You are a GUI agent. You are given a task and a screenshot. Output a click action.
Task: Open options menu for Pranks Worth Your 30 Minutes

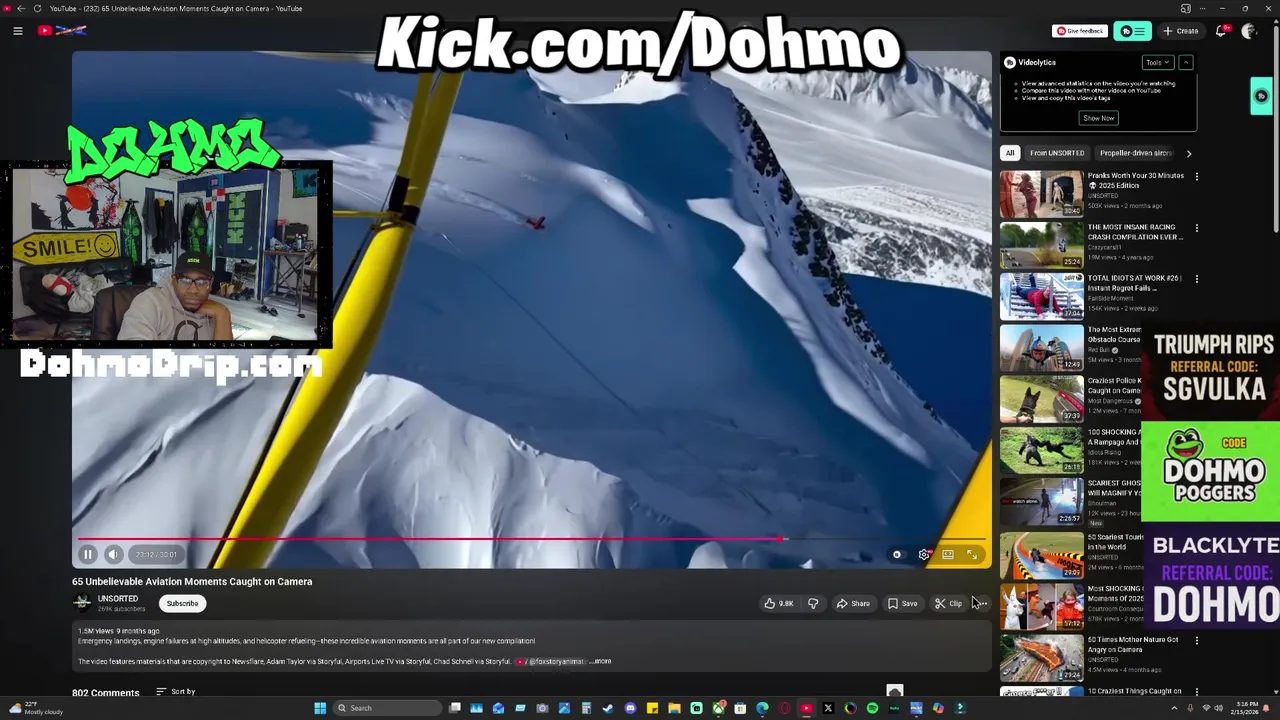1196,177
